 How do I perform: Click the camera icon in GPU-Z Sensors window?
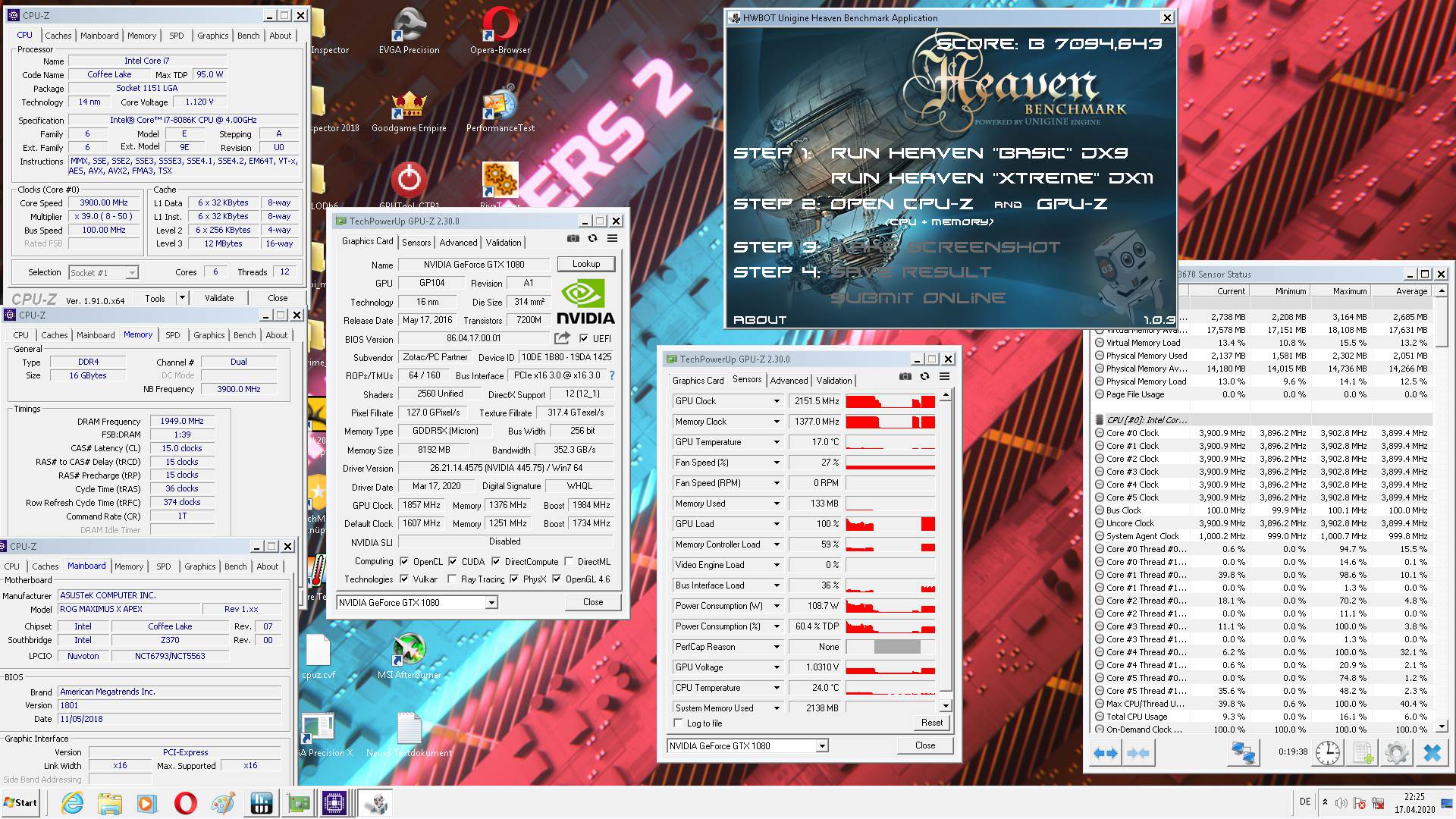click(905, 376)
